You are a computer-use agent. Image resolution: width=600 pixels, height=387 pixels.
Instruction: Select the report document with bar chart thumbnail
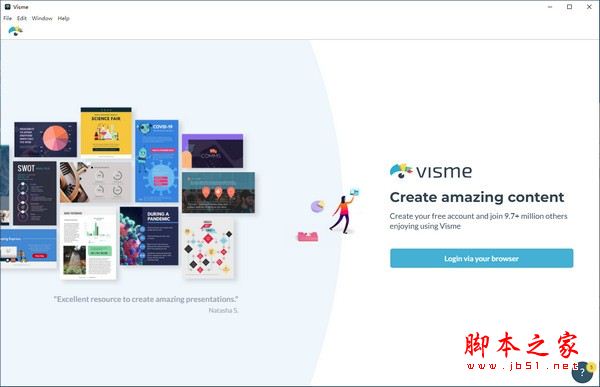[x=88, y=243]
